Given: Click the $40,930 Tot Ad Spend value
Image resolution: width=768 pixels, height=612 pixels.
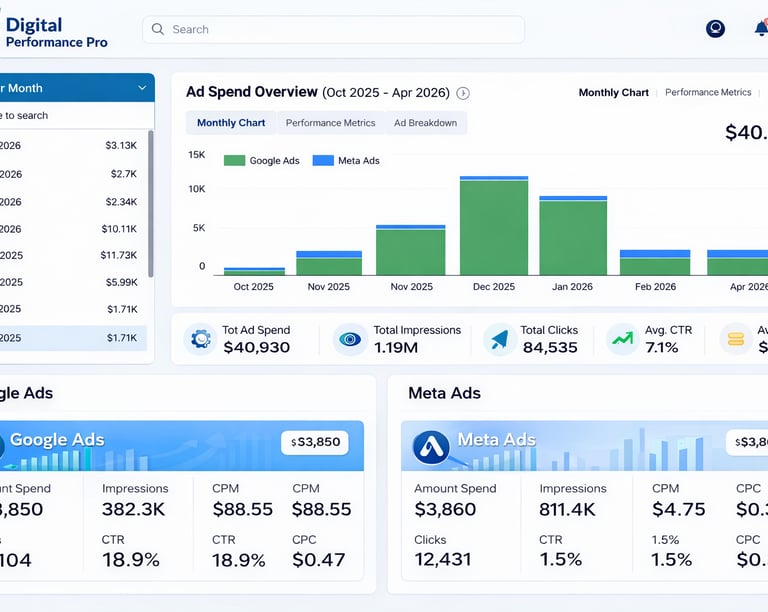Looking at the screenshot, I should [257, 347].
